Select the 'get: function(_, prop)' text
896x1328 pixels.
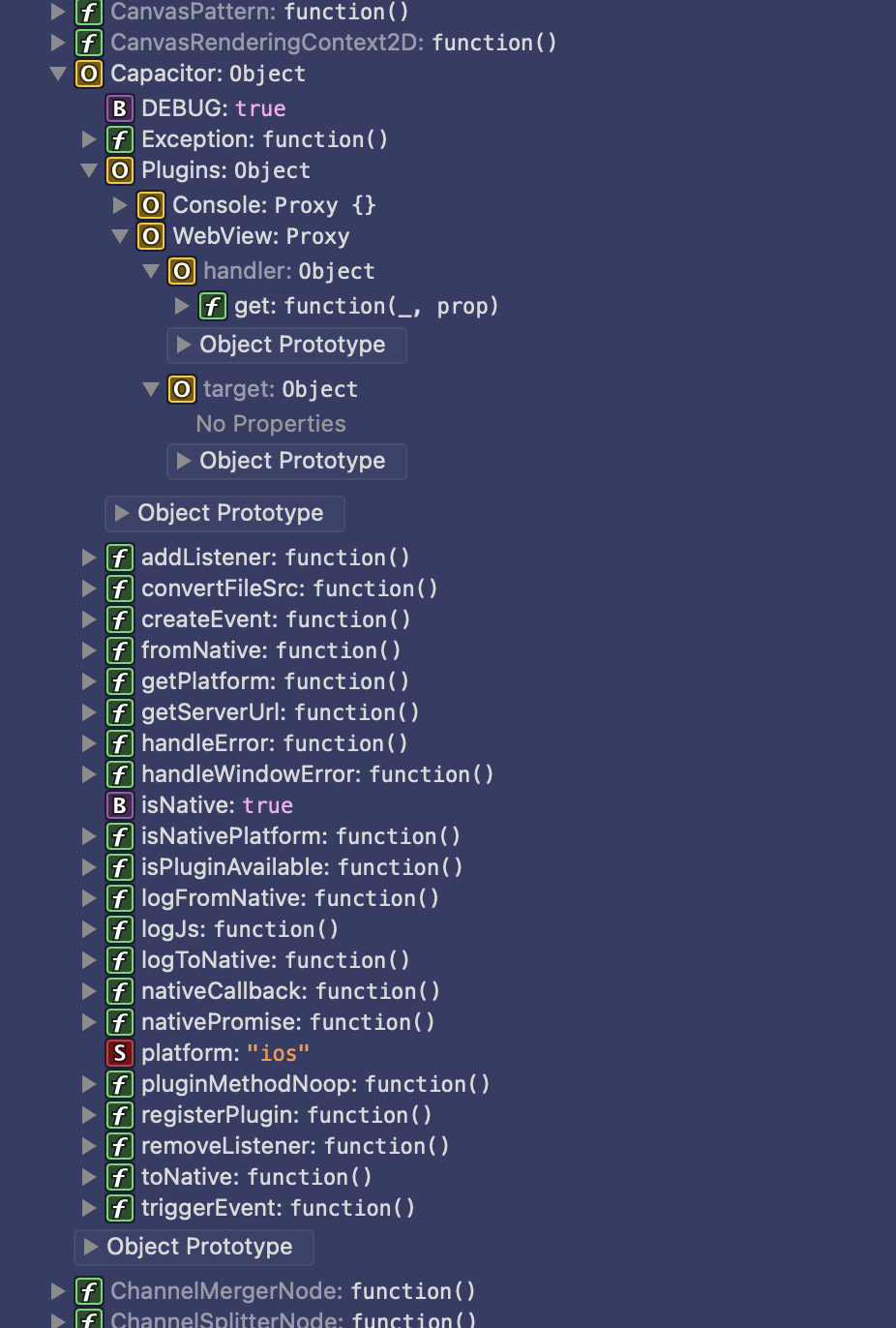pos(367,306)
